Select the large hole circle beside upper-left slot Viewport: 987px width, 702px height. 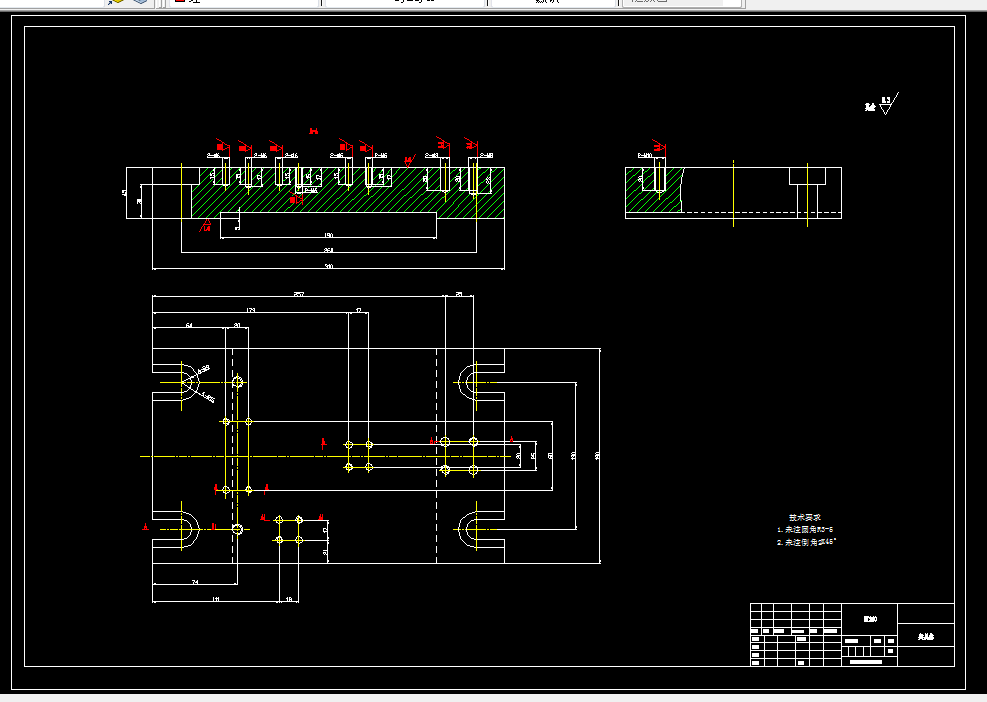(x=237, y=382)
